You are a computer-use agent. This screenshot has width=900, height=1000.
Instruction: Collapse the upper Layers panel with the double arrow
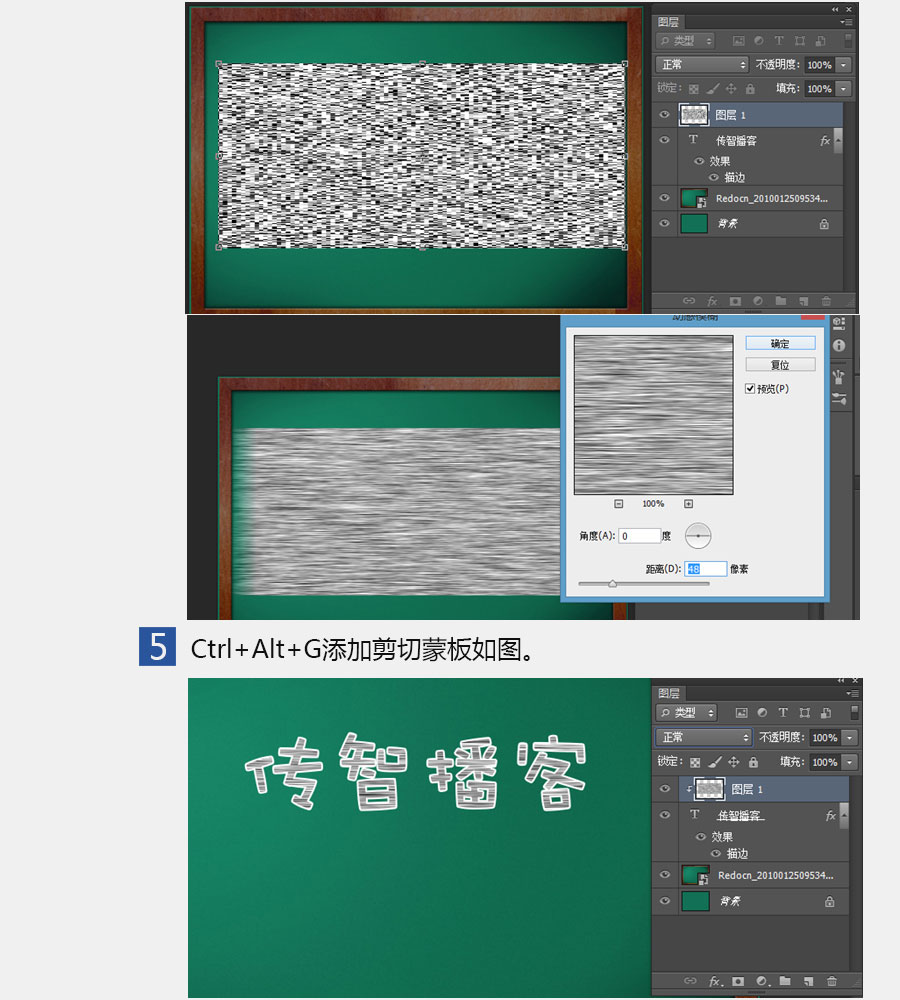(x=834, y=9)
